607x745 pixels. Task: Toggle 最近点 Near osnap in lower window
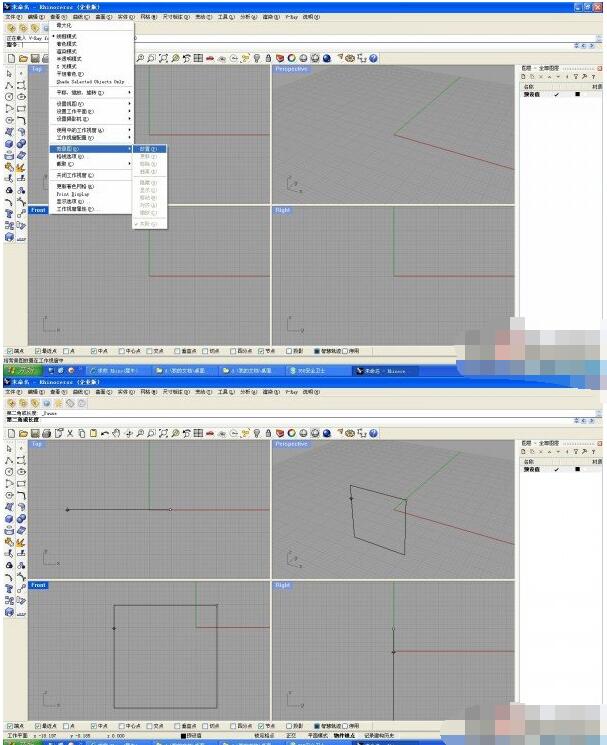[46, 726]
